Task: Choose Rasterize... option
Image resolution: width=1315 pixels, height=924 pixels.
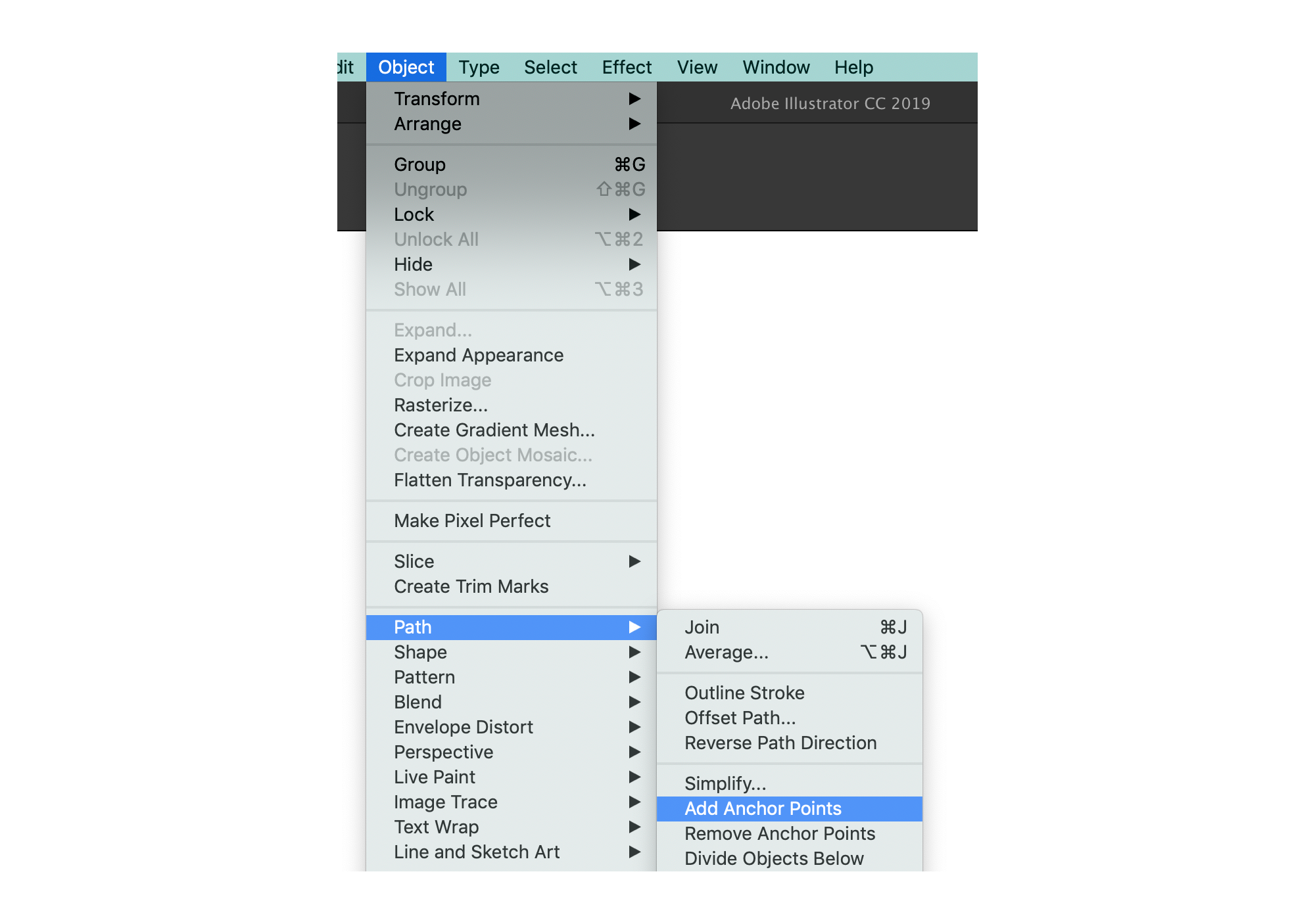Action: (x=441, y=405)
